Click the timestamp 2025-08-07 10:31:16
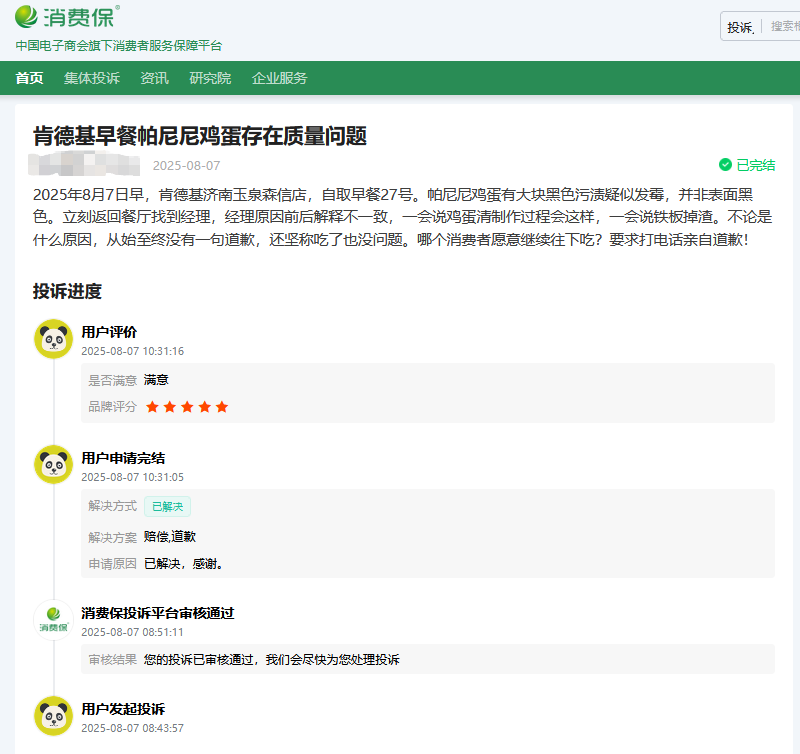The width and height of the screenshot is (800, 754). [133, 351]
